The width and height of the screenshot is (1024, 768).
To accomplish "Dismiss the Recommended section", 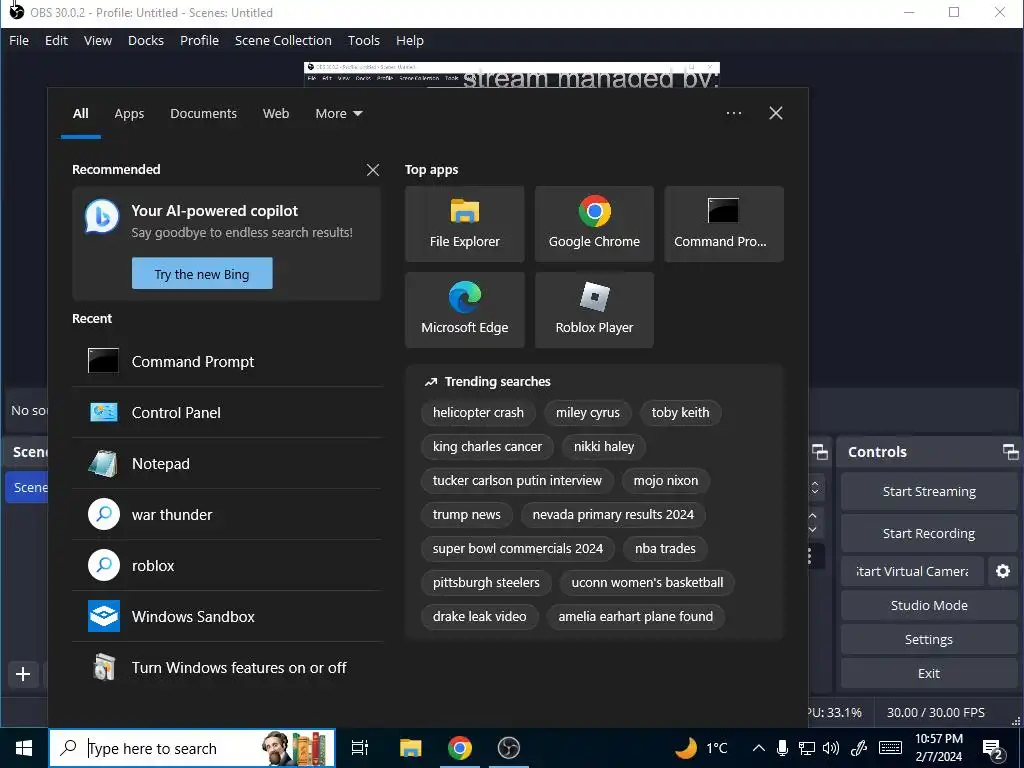I will tap(373, 170).
